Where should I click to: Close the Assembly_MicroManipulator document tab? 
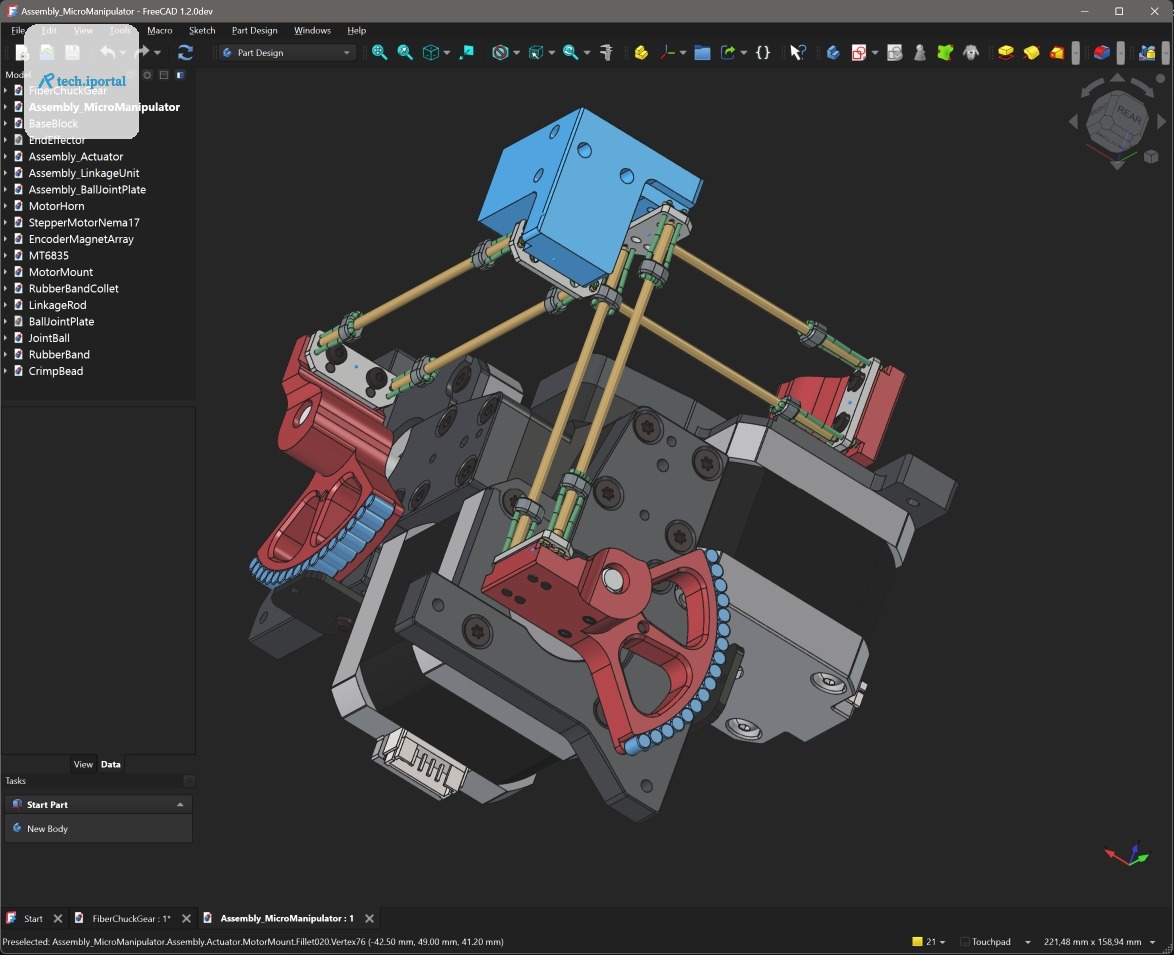pos(369,918)
